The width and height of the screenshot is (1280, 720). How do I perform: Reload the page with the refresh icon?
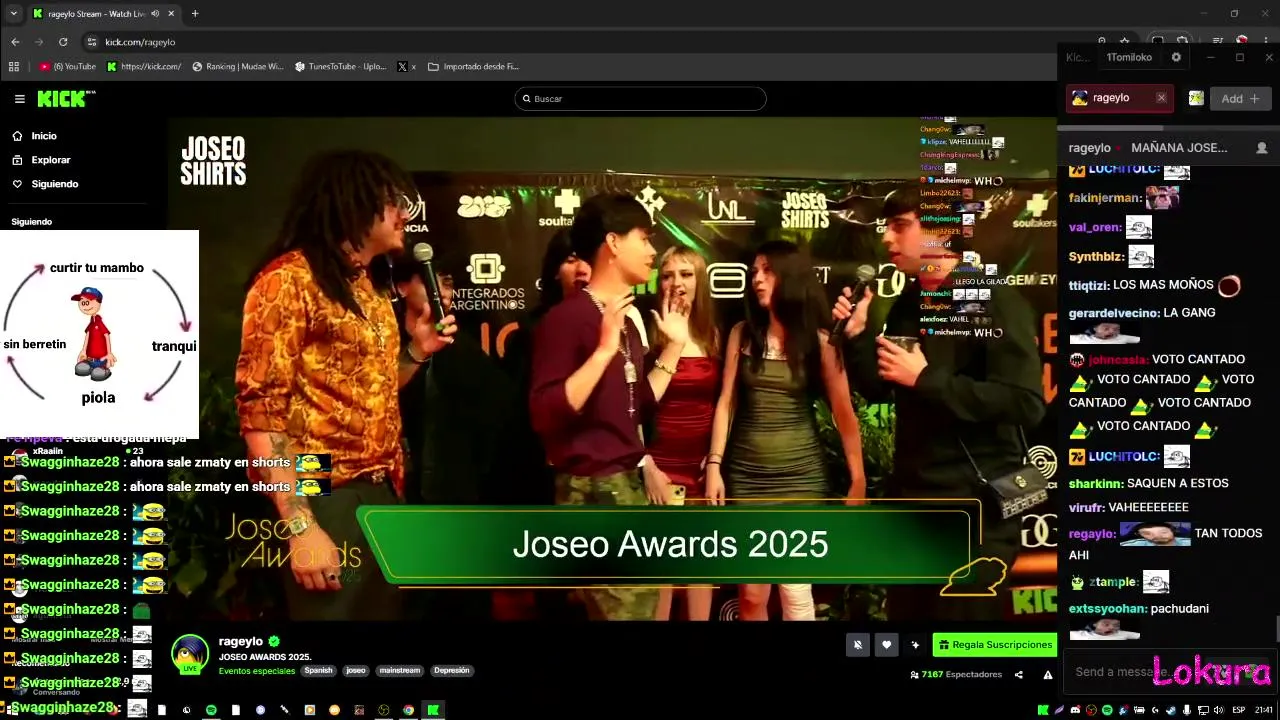pos(63,42)
